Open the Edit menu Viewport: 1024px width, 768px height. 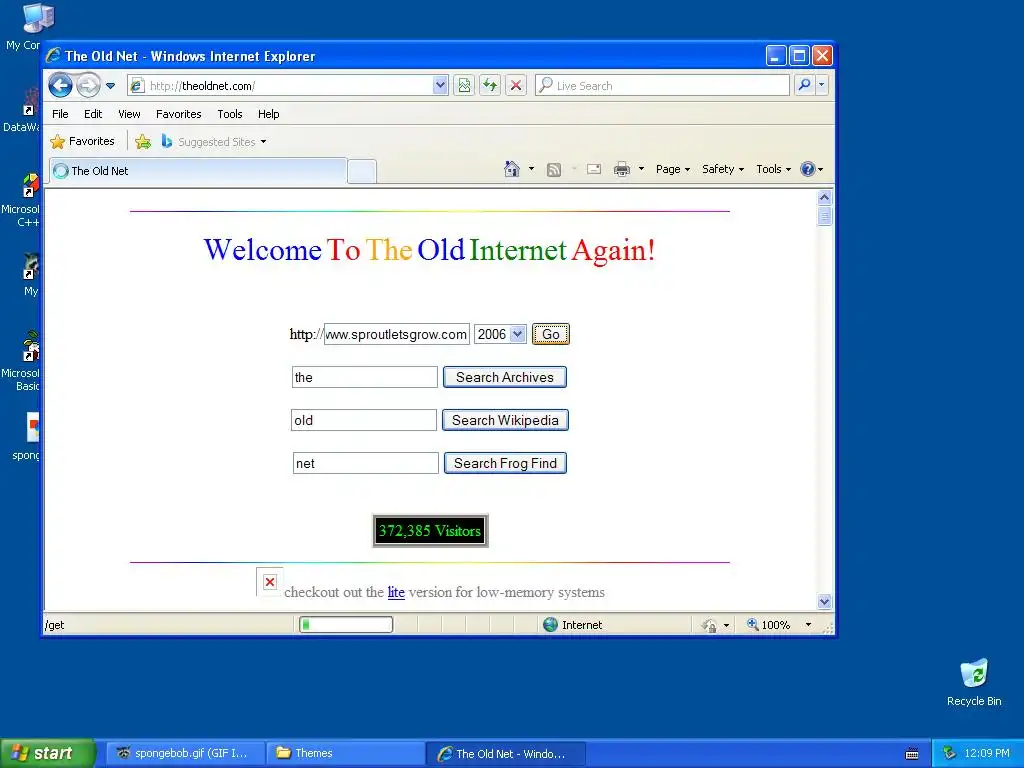click(93, 114)
